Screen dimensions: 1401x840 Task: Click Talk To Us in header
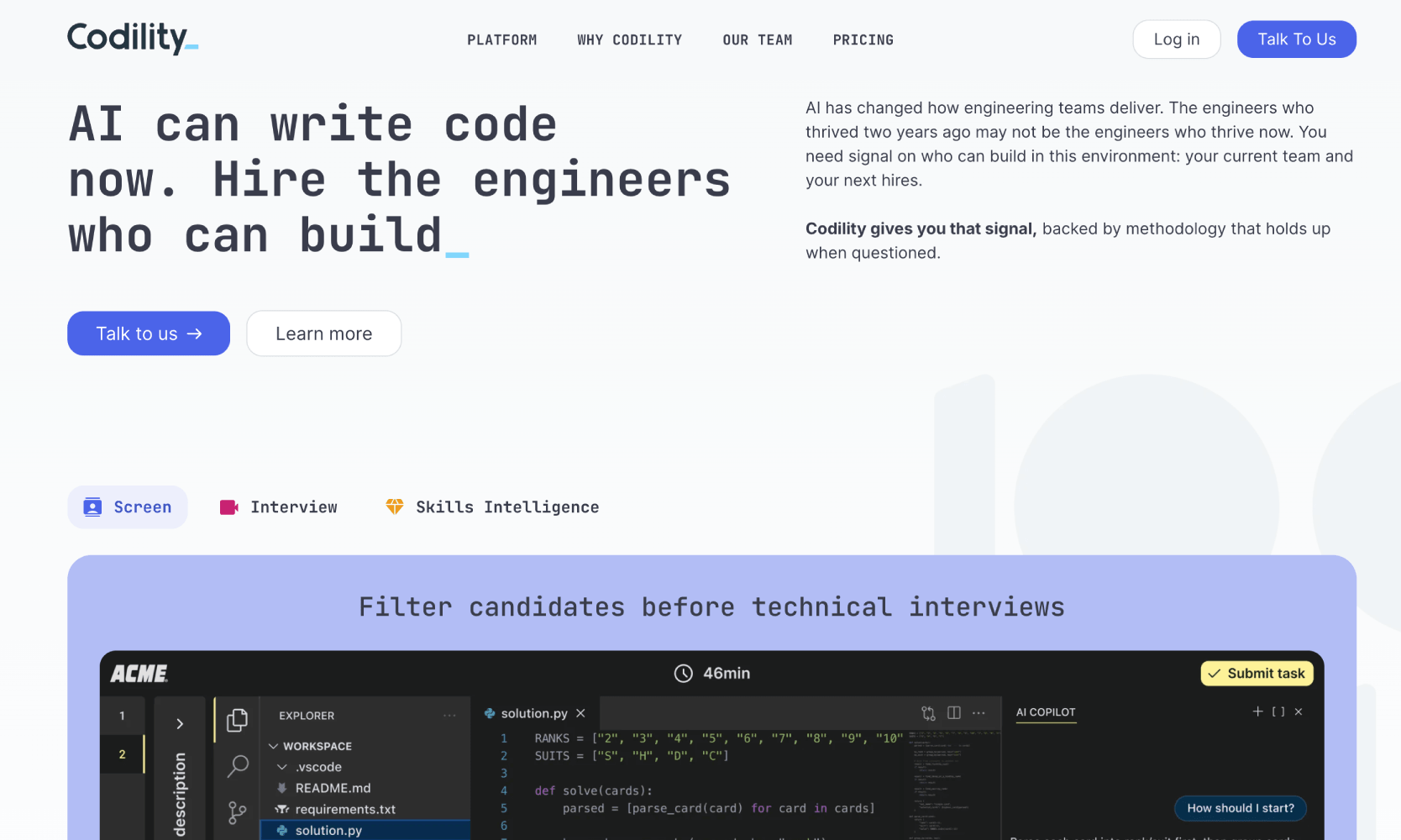[1296, 39]
